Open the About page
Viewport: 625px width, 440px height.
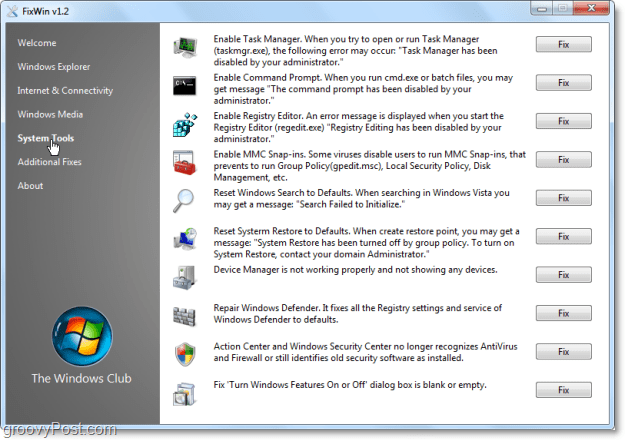(x=30, y=186)
